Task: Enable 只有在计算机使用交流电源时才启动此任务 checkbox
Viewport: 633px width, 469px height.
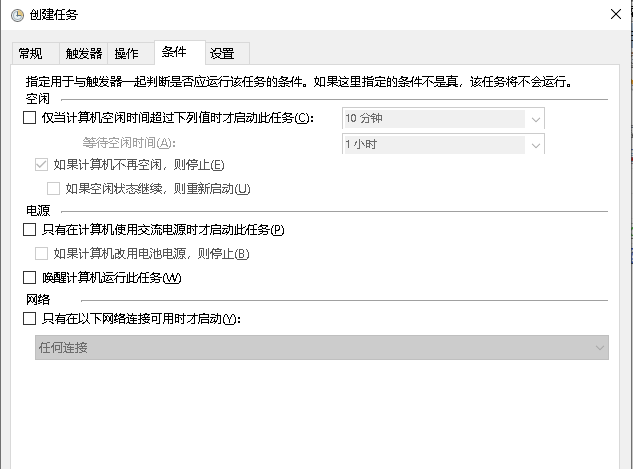Action: click(x=29, y=230)
